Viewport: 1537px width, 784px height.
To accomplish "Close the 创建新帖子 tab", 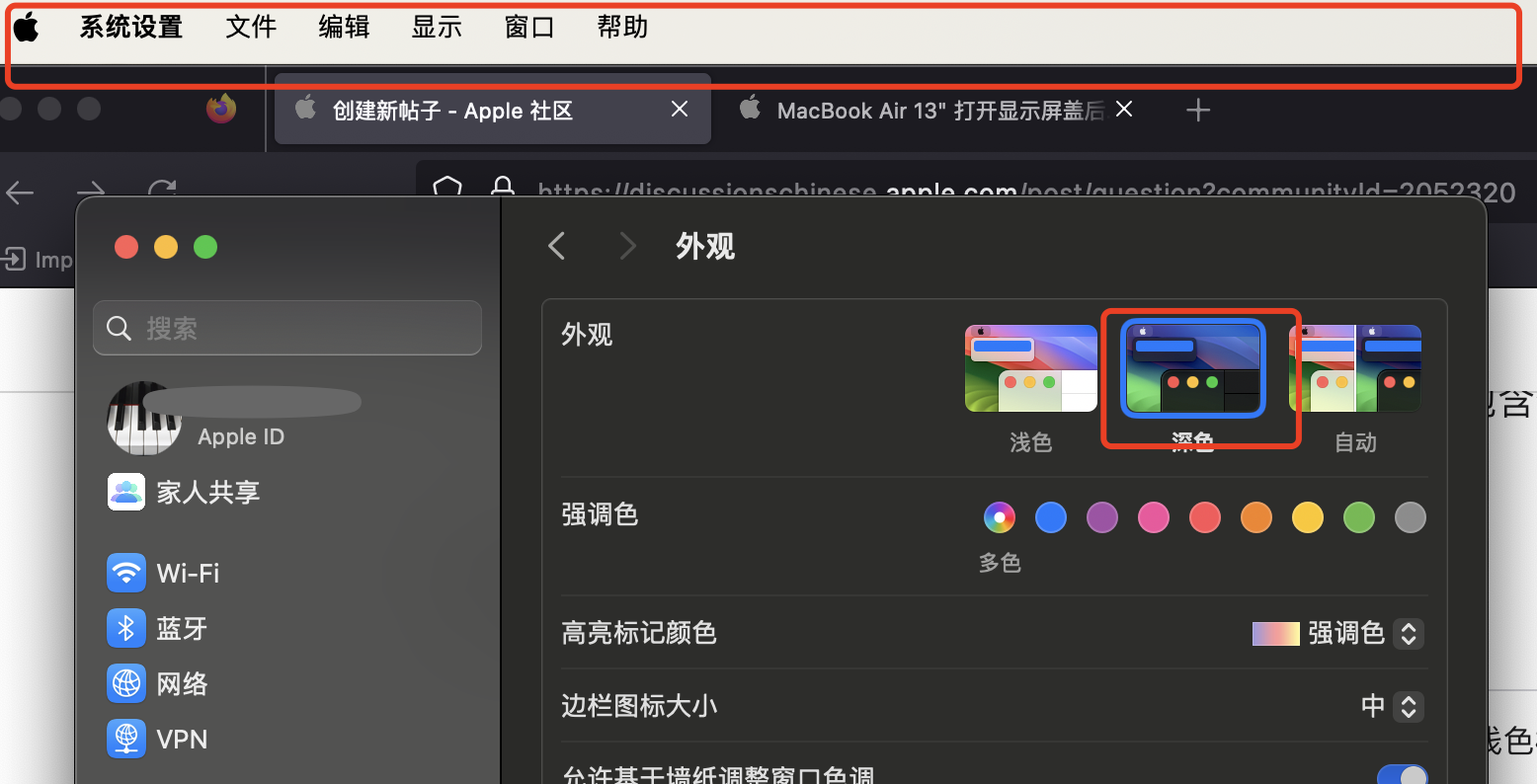I will pyautogui.click(x=680, y=110).
